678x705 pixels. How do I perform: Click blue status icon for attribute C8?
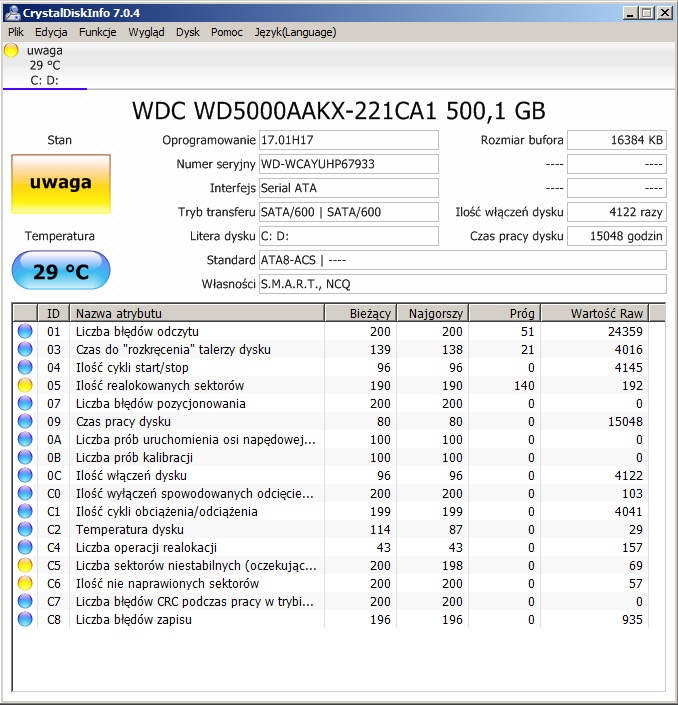pos(25,619)
